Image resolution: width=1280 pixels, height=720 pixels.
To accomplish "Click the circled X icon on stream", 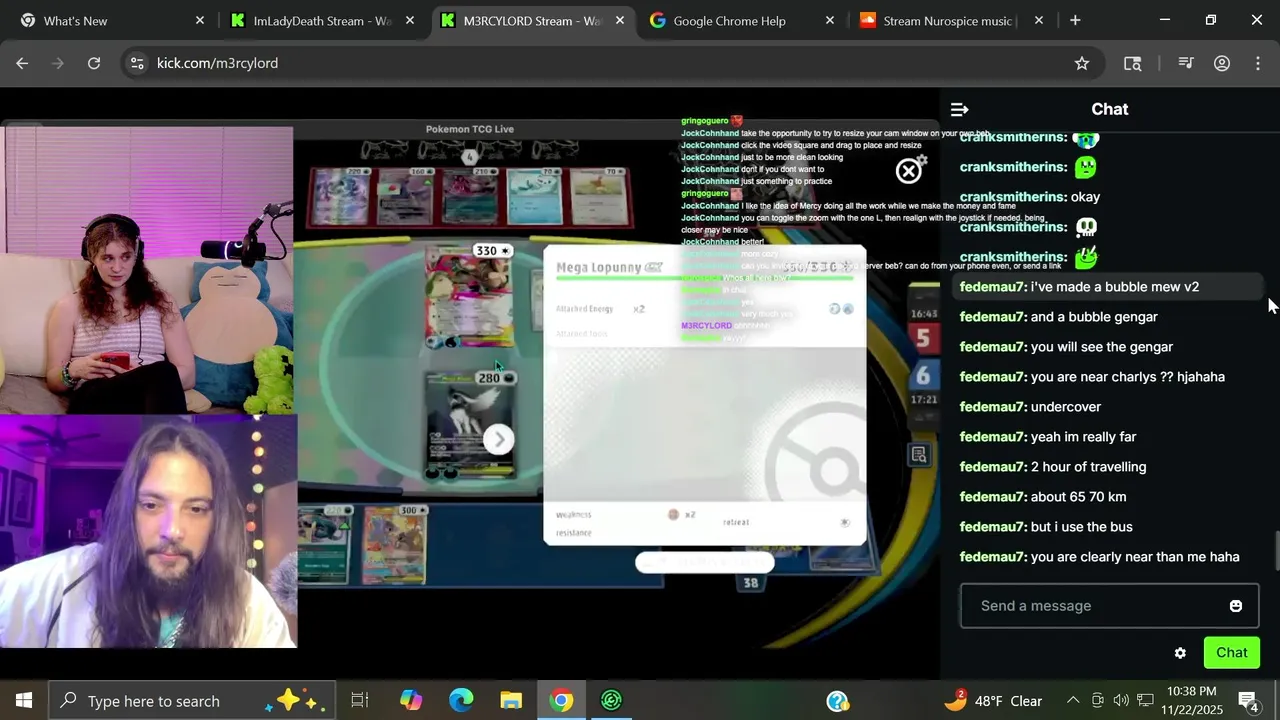I will click(x=908, y=171).
